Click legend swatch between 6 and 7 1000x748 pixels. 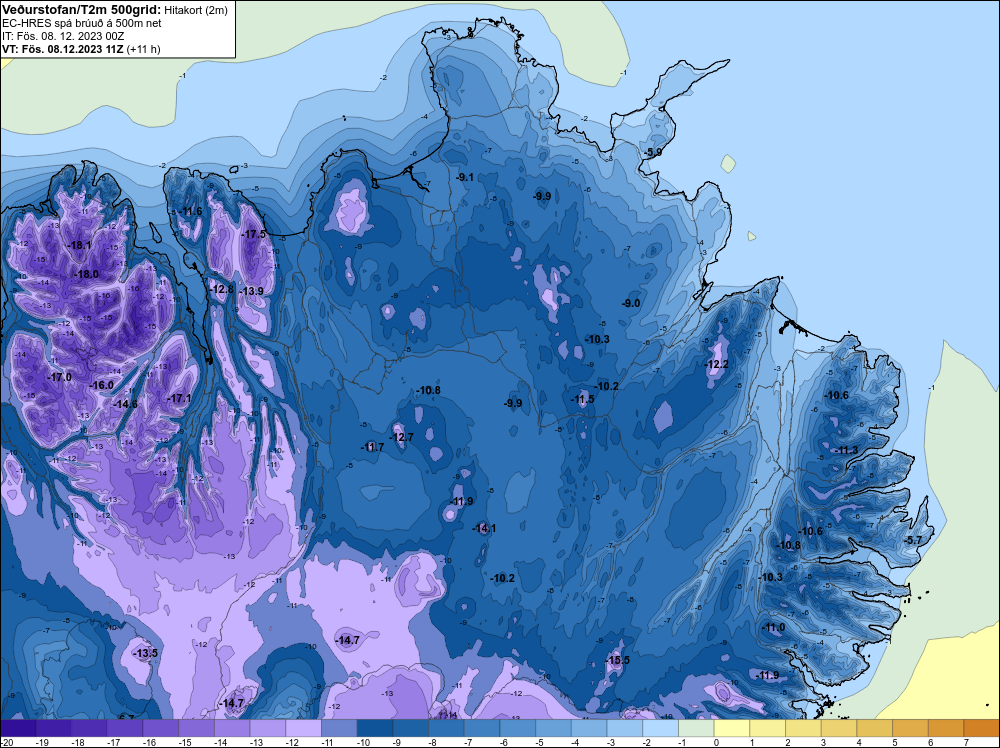click(946, 728)
